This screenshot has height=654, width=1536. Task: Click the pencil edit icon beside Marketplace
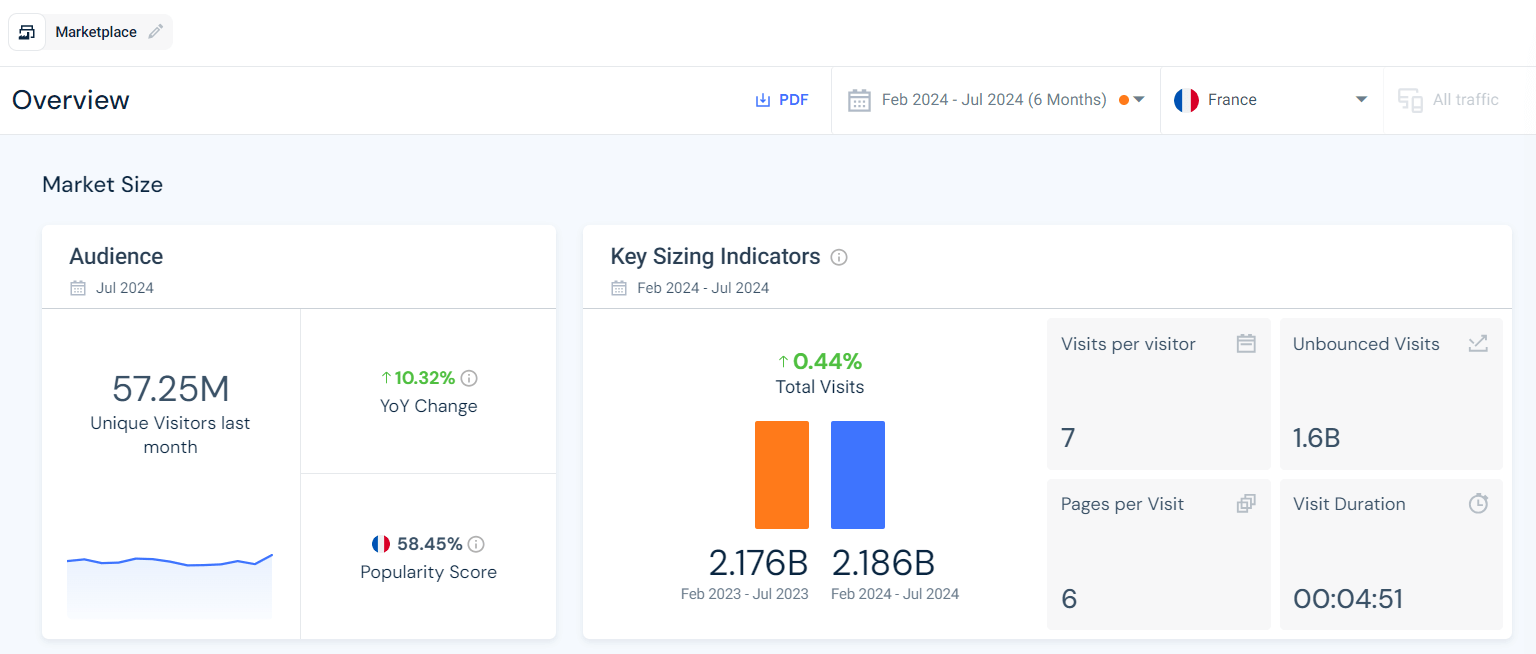click(155, 32)
